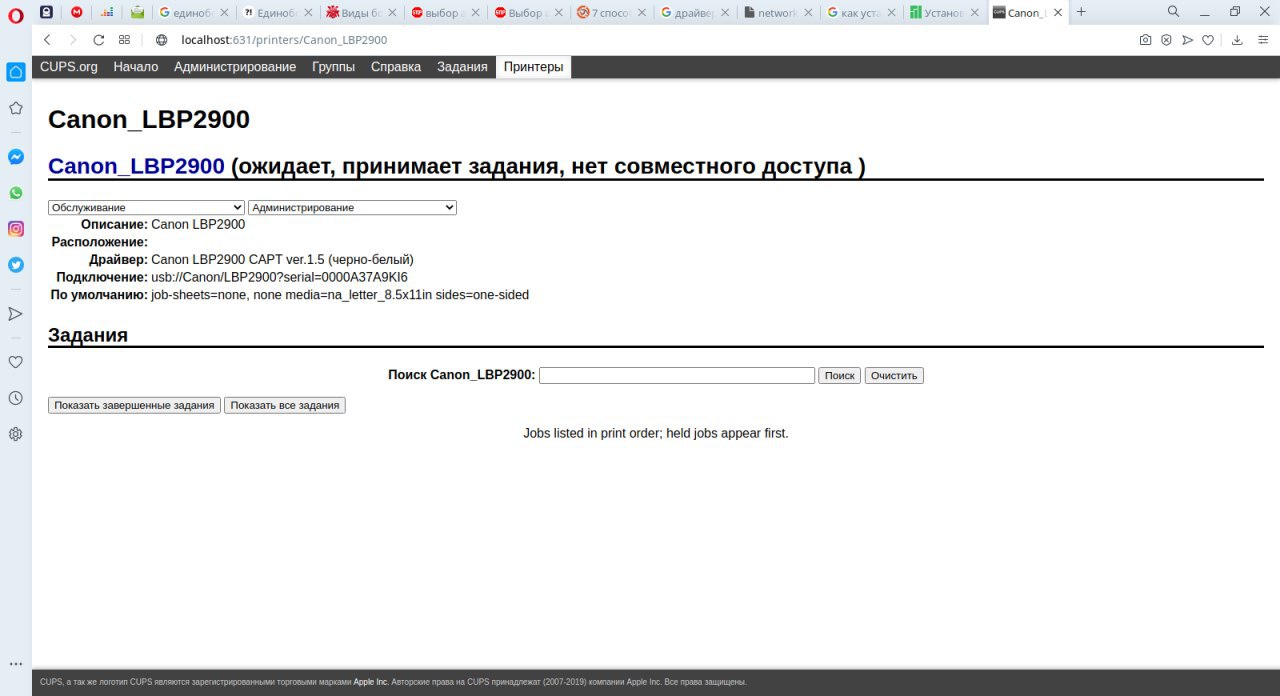
Task: Click the driver text Canon LBP2900 CAPT ver.1.5
Action: 282,259
